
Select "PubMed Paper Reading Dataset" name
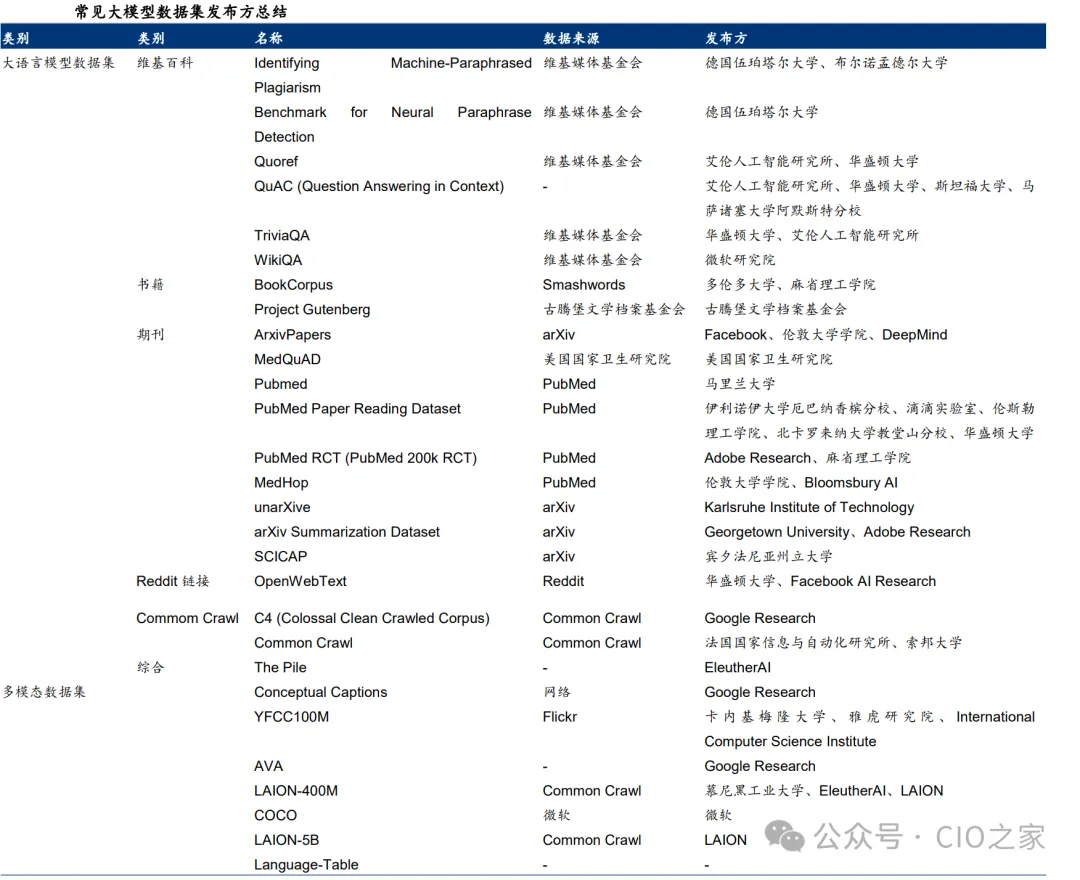click(x=357, y=408)
